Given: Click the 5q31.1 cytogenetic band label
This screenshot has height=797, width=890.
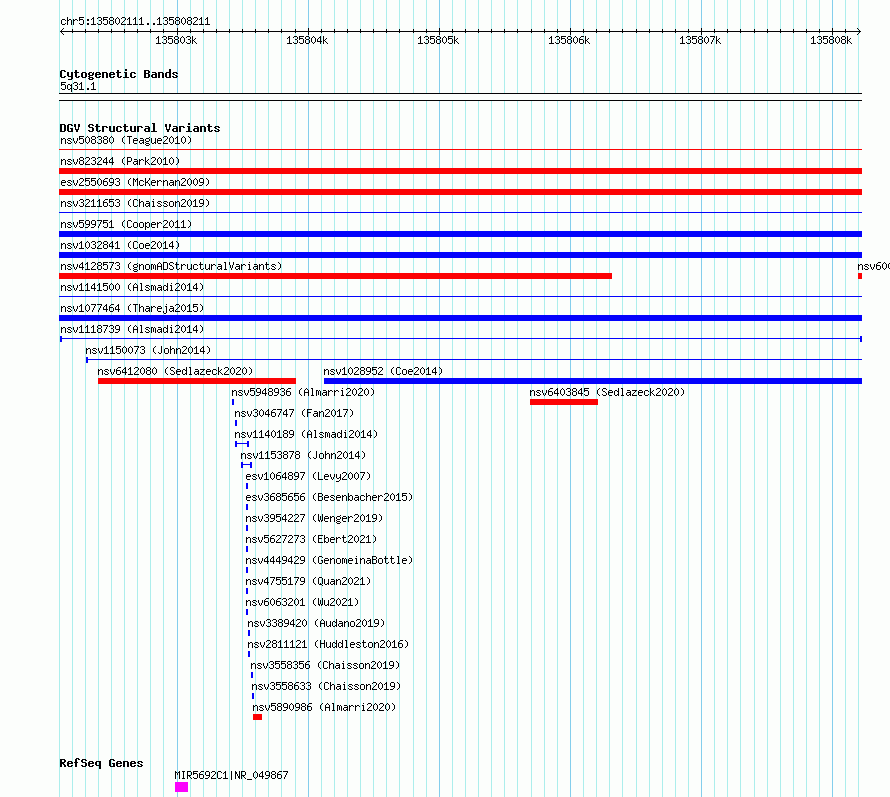Looking at the screenshot, I should (78, 86).
